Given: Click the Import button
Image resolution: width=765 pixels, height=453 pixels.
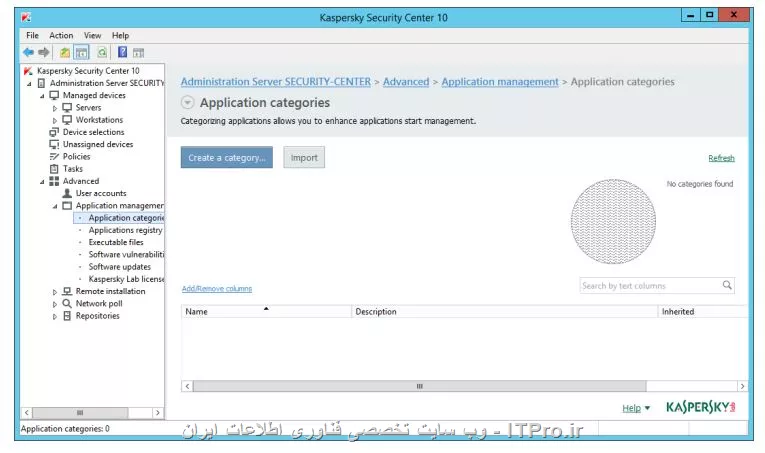Looking at the screenshot, I should 304,158.
